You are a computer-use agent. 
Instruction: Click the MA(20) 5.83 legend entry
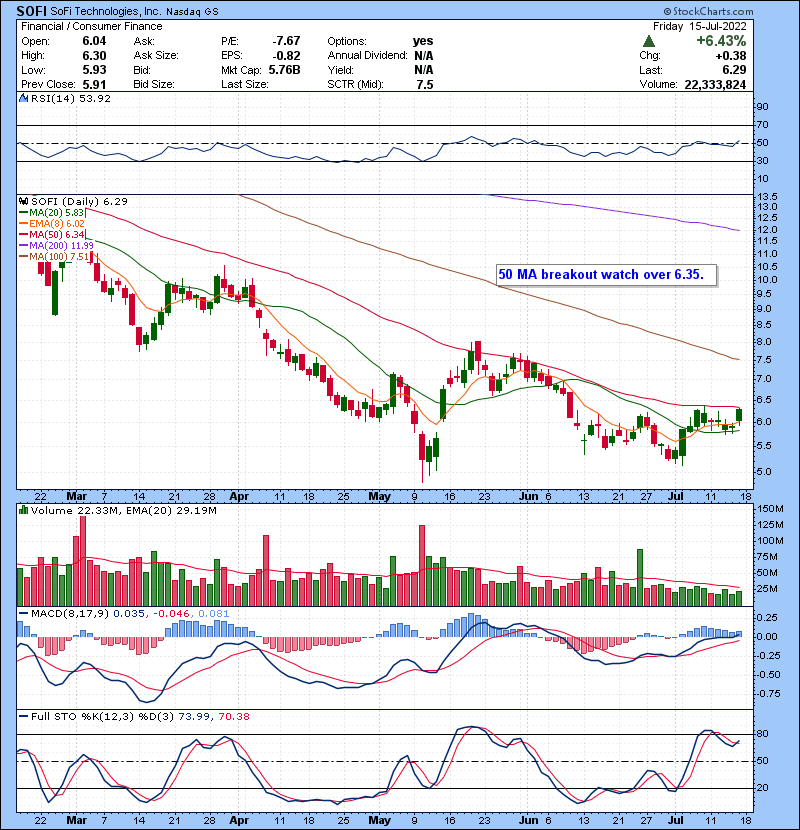[x=51, y=212]
